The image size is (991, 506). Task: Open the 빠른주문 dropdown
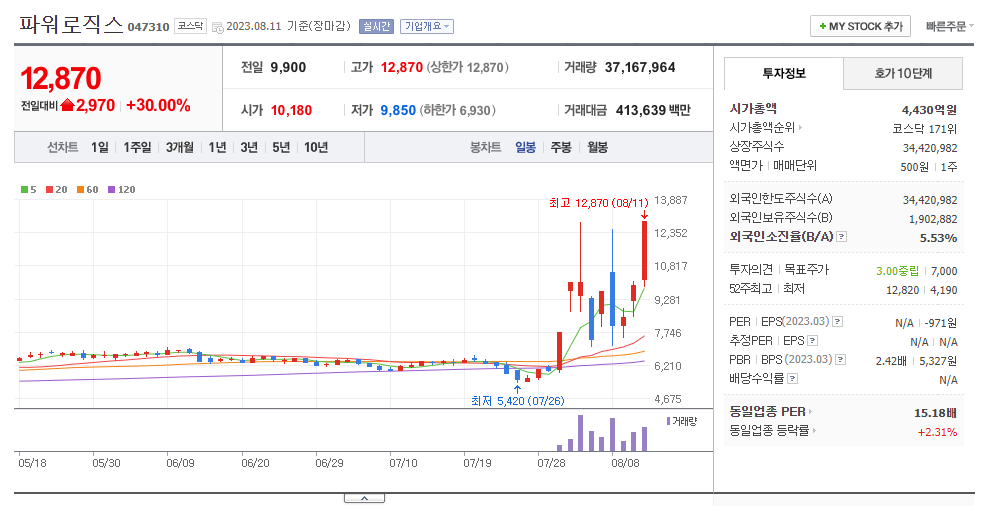click(x=949, y=26)
